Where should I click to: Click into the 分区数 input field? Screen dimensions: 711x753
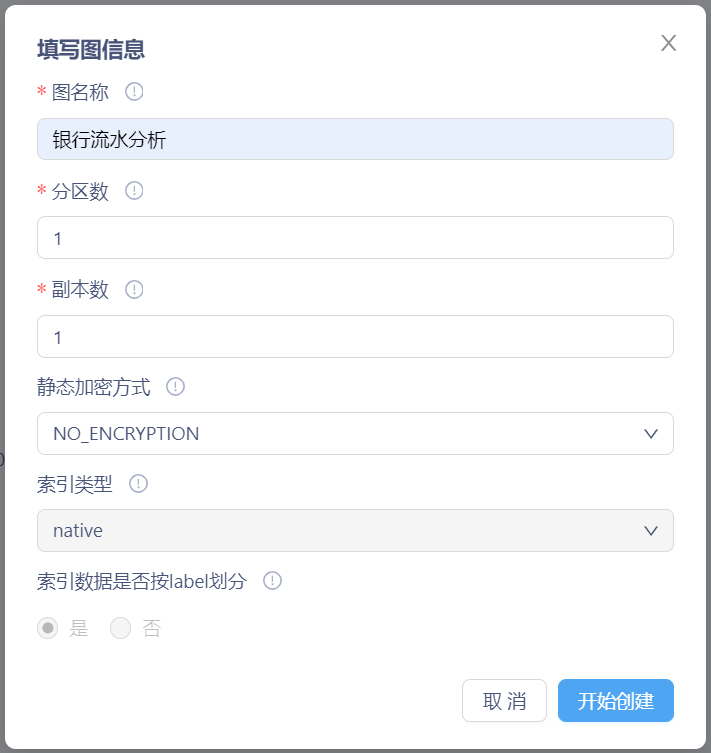pos(355,238)
